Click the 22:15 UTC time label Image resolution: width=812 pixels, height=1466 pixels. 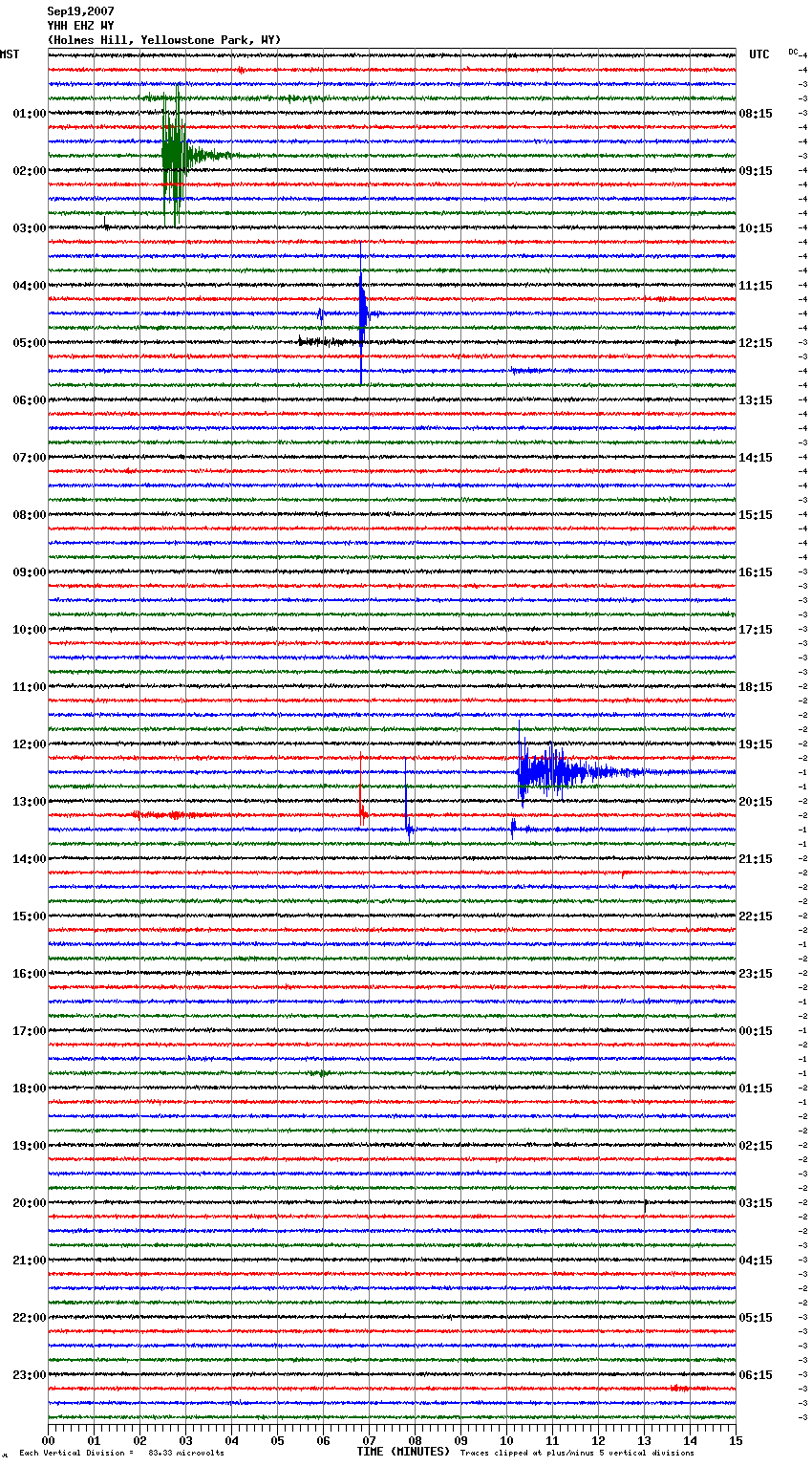756,916
